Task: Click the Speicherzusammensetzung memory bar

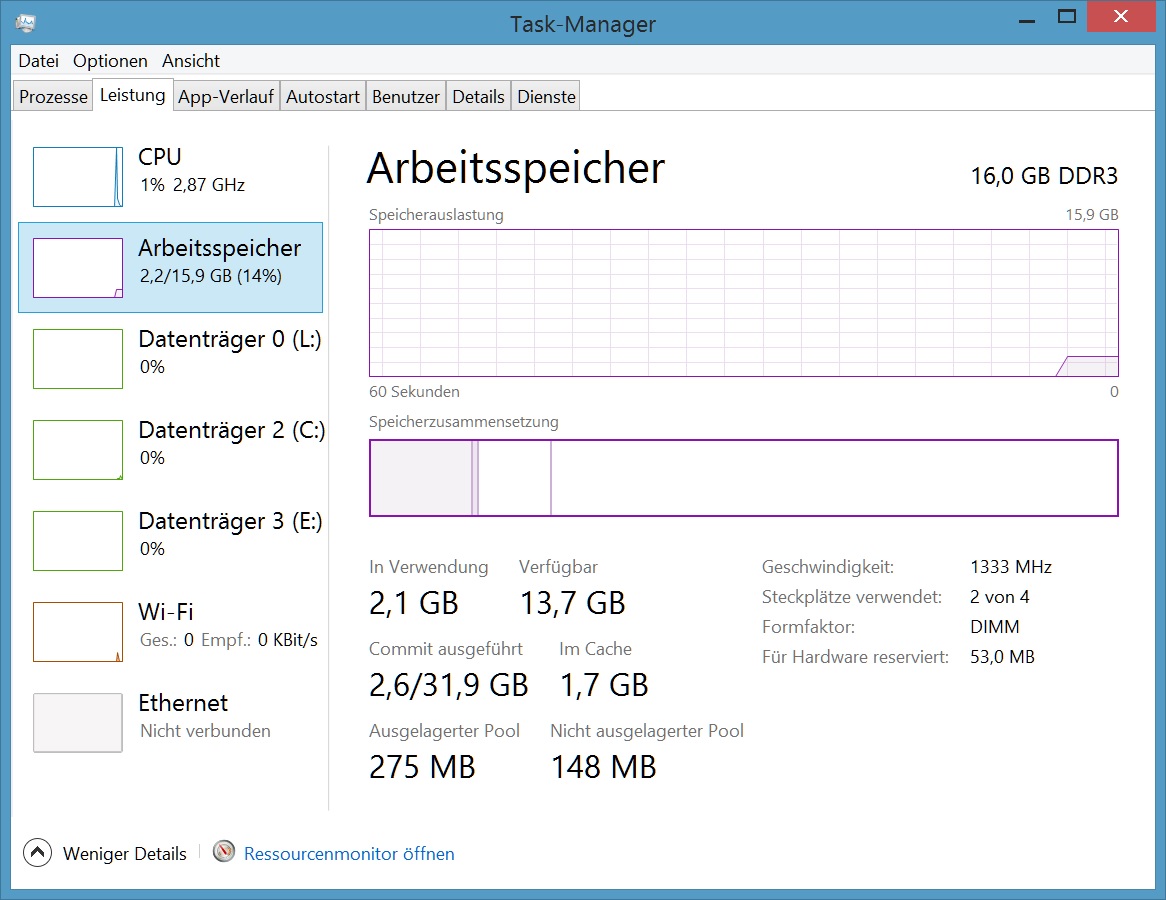Action: (743, 478)
